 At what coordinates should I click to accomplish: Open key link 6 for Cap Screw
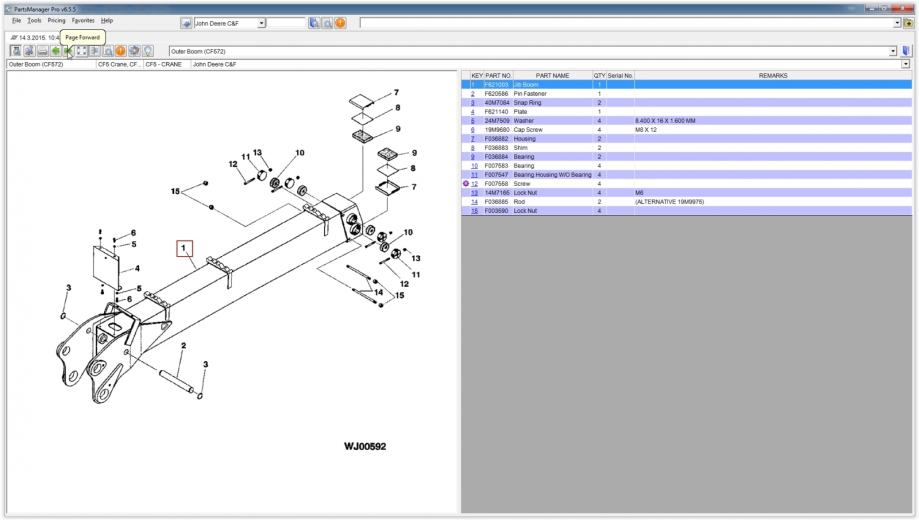click(x=472, y=130)
